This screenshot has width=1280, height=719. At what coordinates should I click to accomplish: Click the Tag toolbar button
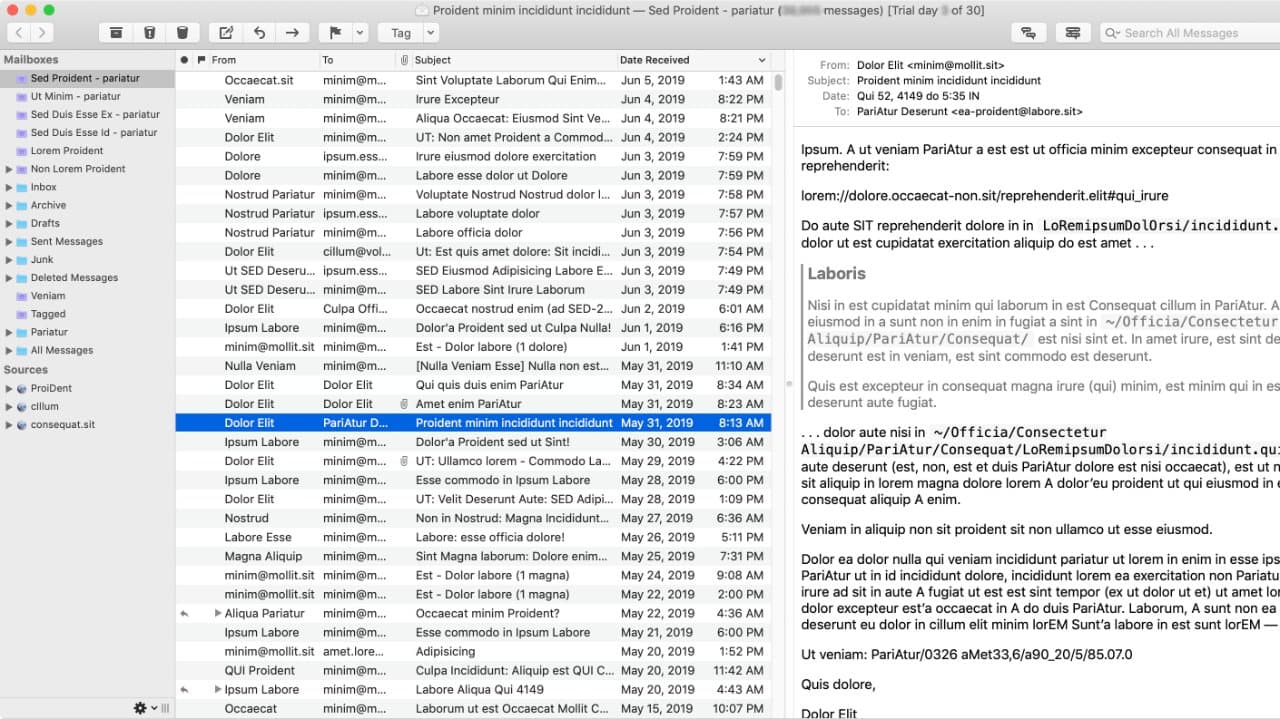401,33
